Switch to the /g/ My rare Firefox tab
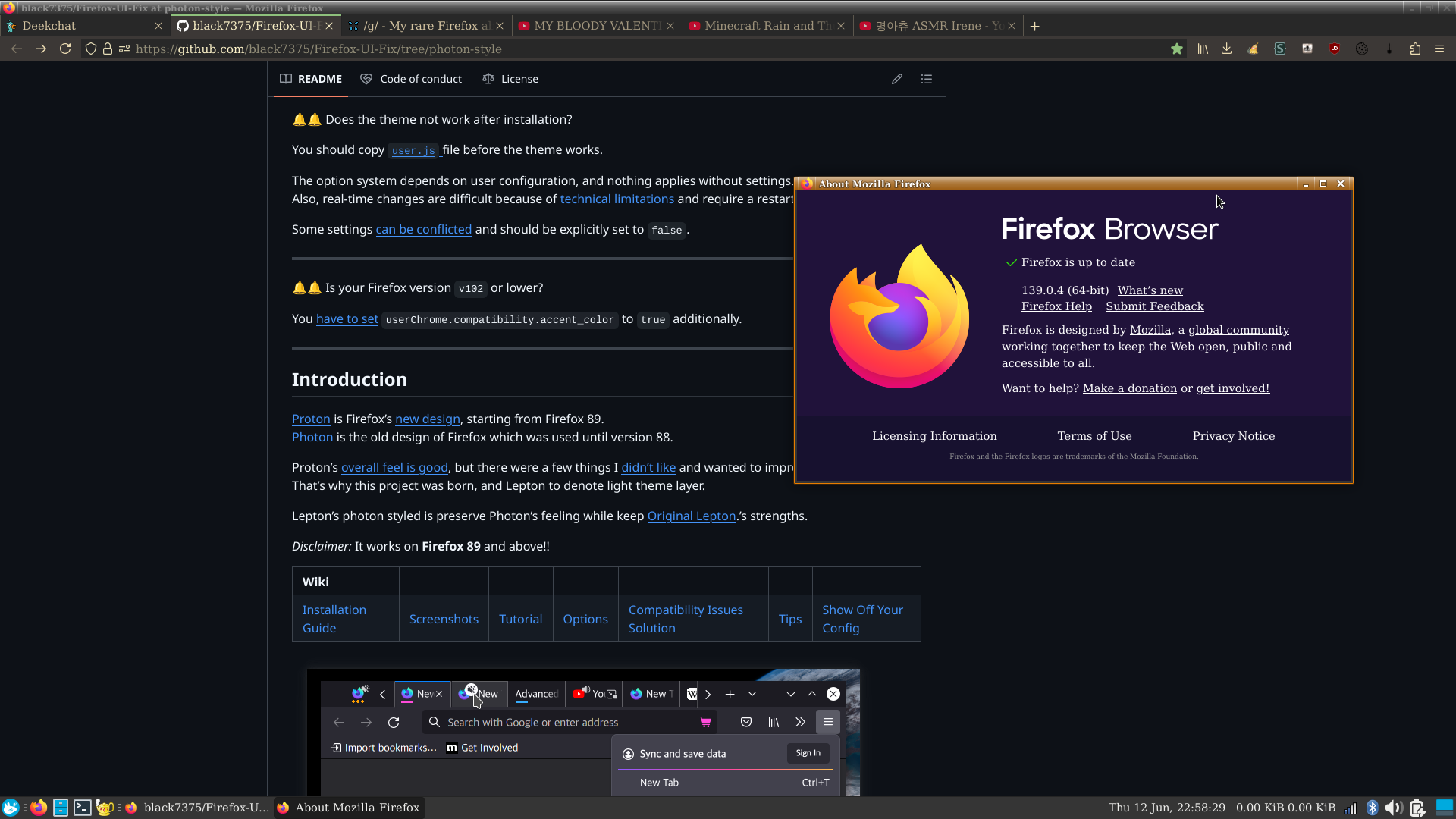The height and width of the screenshot is (819, 1456). (x=426, y=26)
